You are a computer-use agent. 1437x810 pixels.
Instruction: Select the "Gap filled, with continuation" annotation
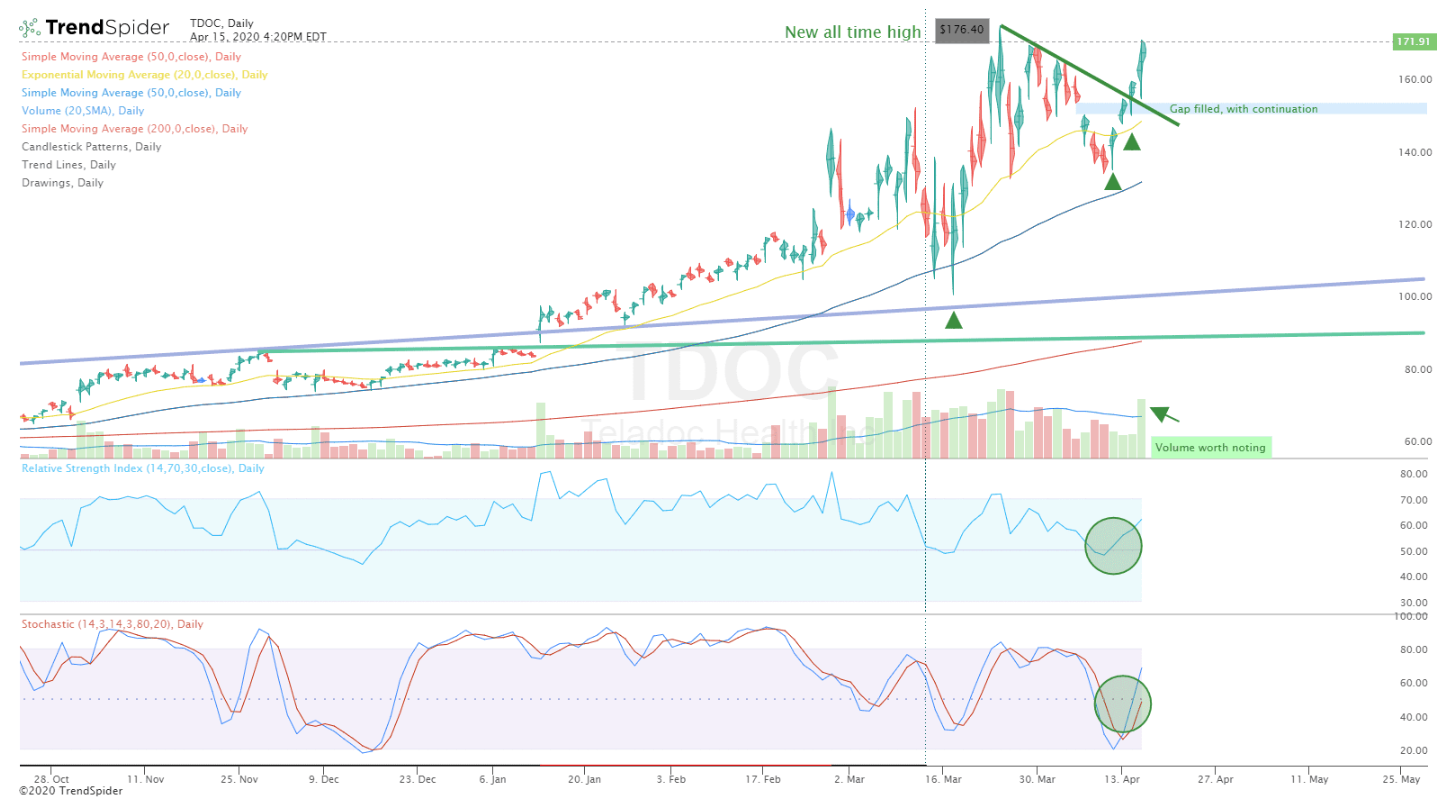click(1243, 109)
